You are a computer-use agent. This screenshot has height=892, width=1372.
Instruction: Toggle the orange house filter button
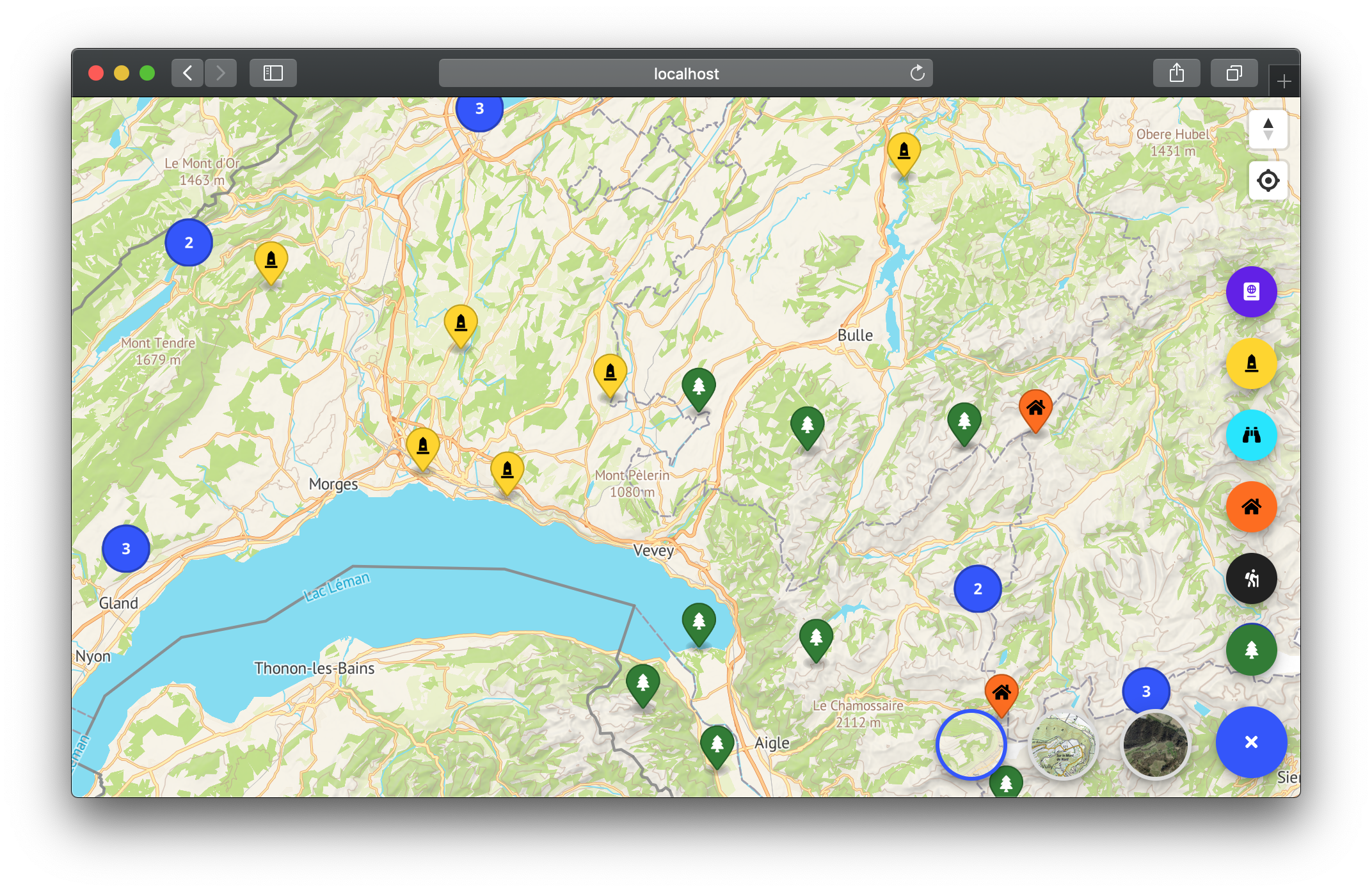1251,507
